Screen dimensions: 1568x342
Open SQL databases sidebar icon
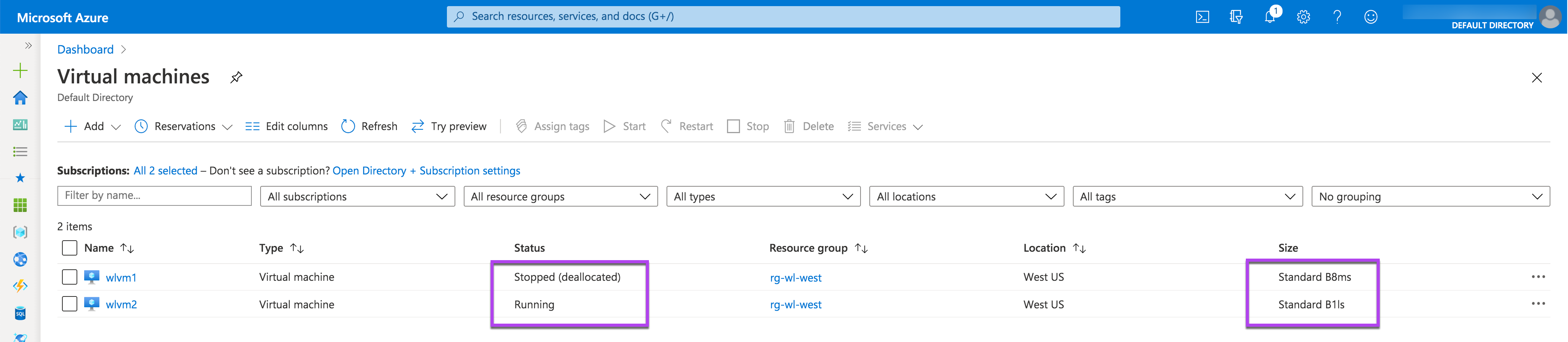point(20,313)
